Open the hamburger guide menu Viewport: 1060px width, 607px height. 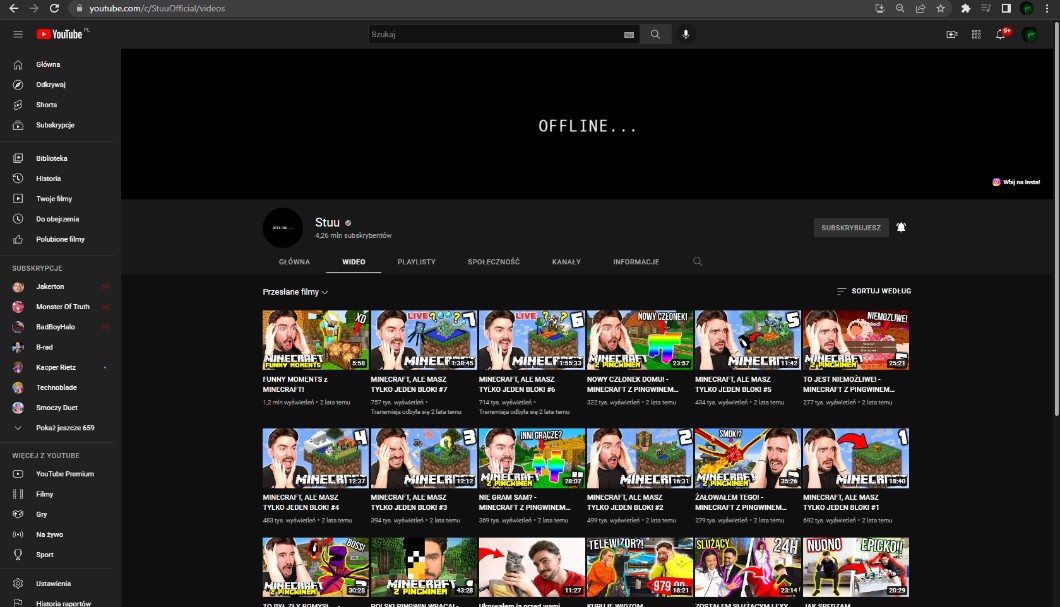click(x=18, y=34)
